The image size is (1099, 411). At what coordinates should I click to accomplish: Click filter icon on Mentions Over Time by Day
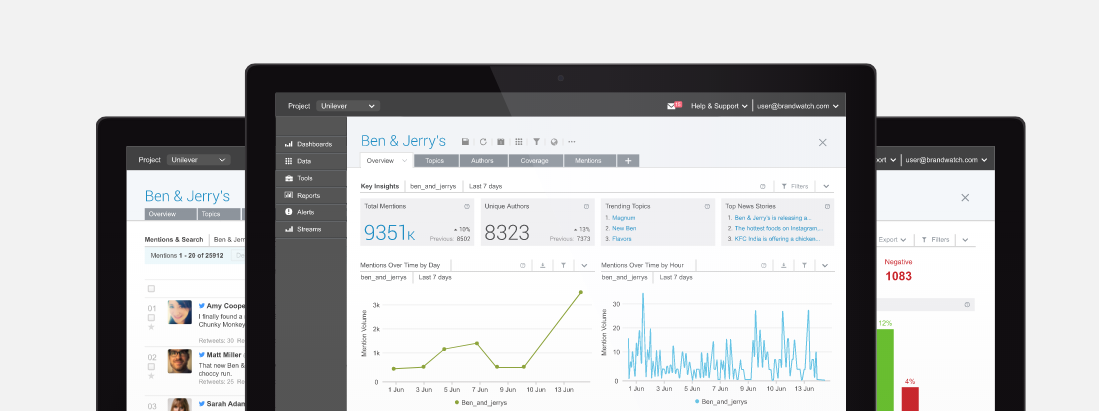pyautogui.click(x=564, y=265)
